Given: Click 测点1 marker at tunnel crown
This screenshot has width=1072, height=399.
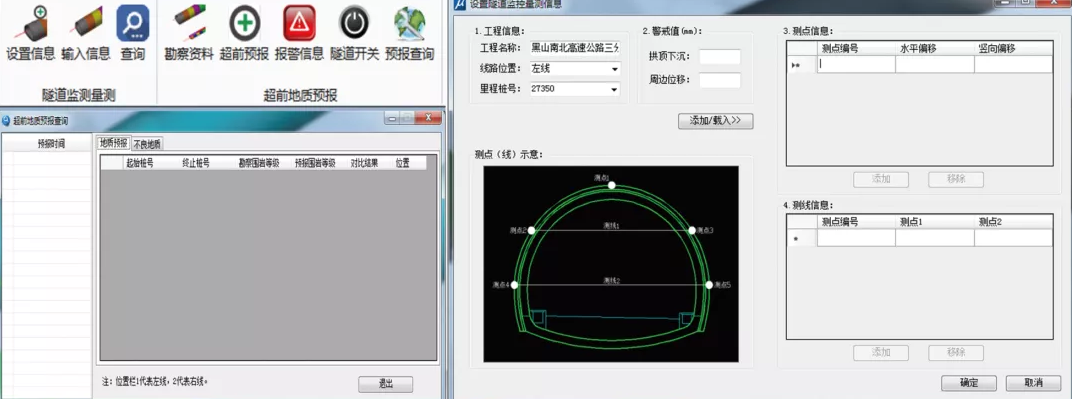Looking at the screenshot, I should tap(612, 184).
